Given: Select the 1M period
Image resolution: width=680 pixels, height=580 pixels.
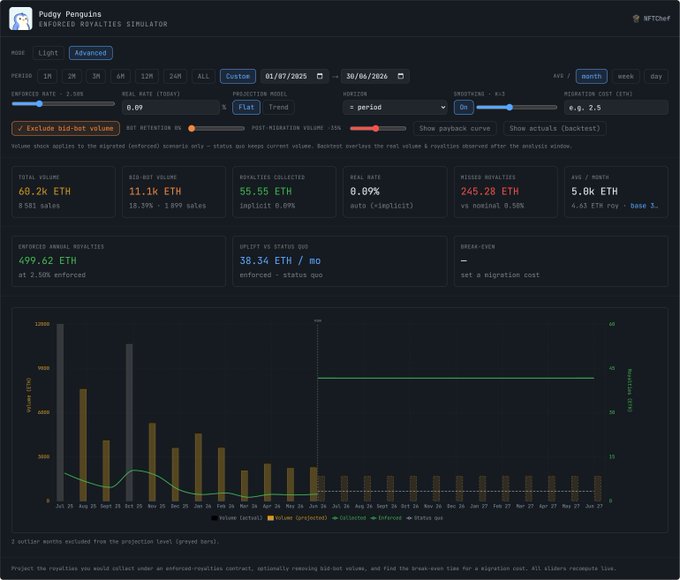Looking at the screenshot, I should click(x=47, y=76).
